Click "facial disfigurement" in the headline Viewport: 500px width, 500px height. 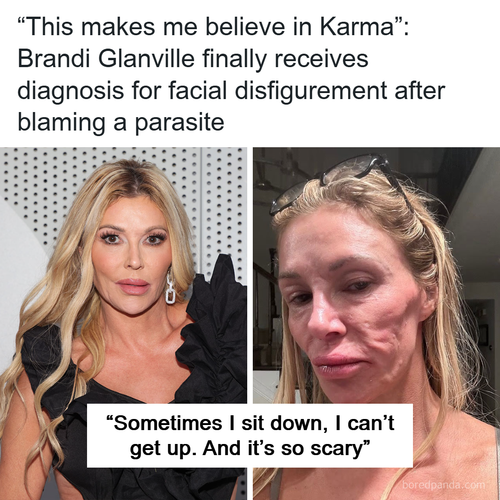[276, 91]
